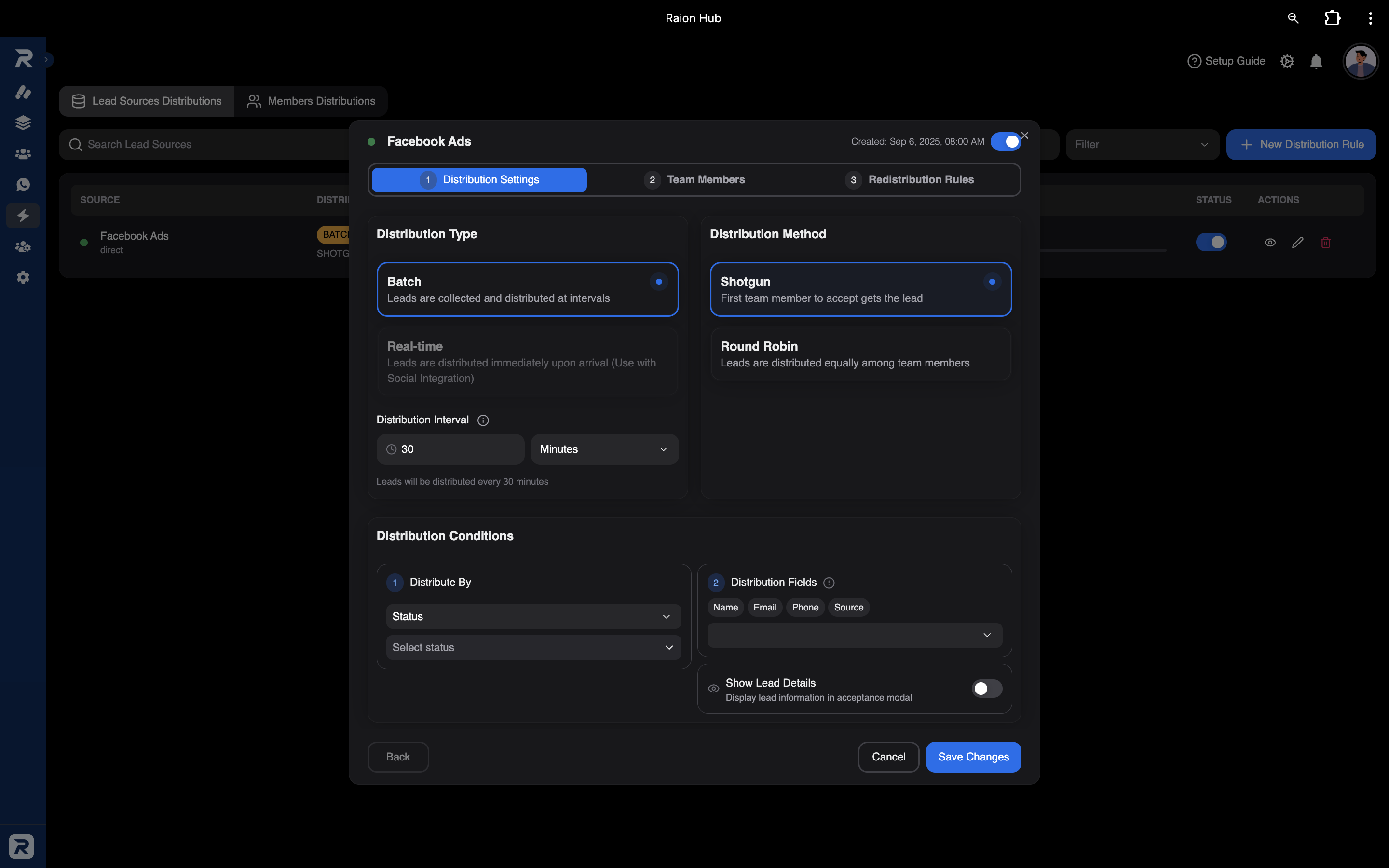Screen dimensions: 1389x868
Task: Select the Members Distributions tab
Action: point(311,101)
